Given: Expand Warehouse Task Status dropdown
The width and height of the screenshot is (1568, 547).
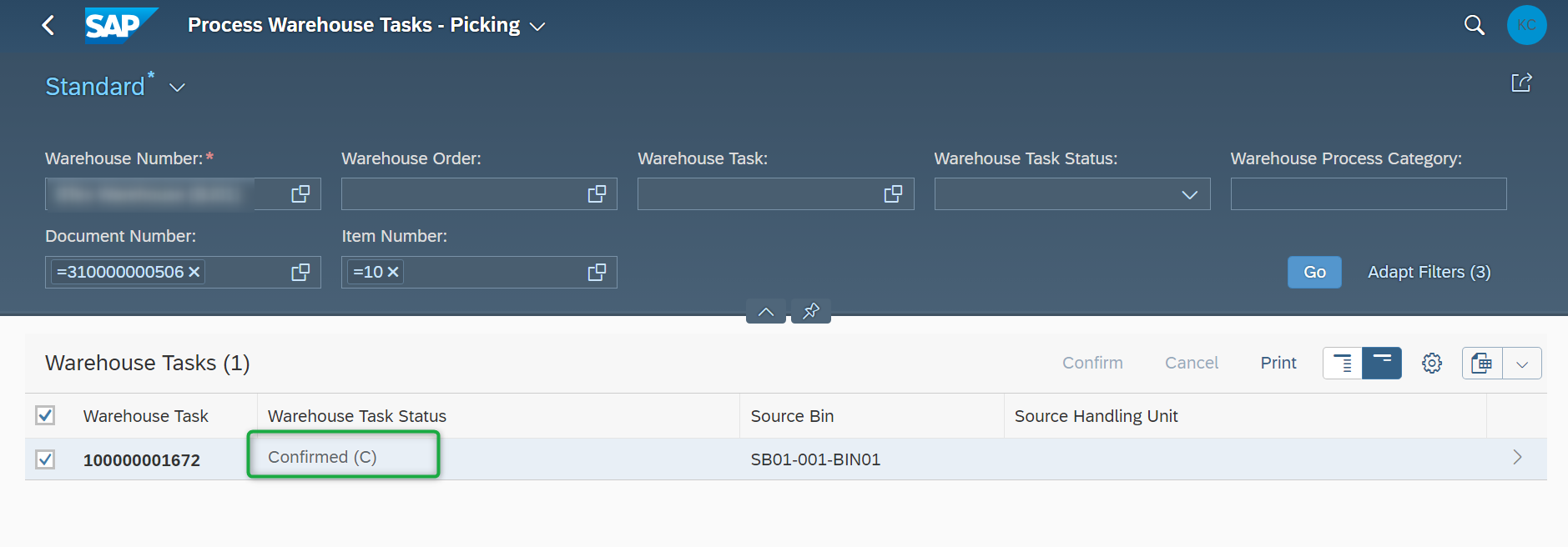Looking at the screenshot, I should [1189, 194].
